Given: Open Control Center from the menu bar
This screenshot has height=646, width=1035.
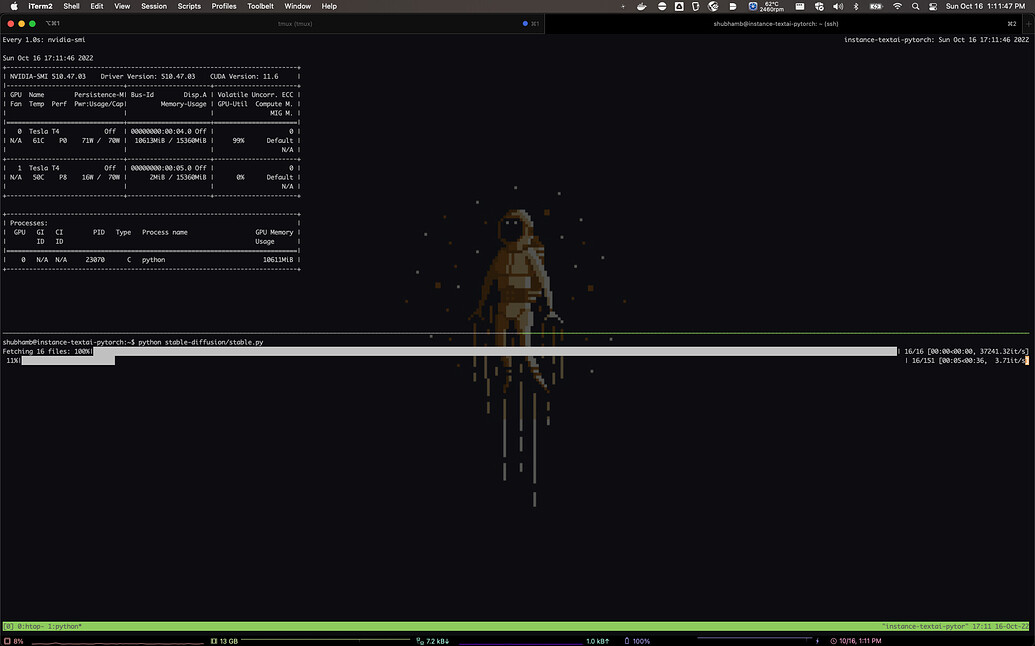Looking at the screenshot, I should coord(933,6).
